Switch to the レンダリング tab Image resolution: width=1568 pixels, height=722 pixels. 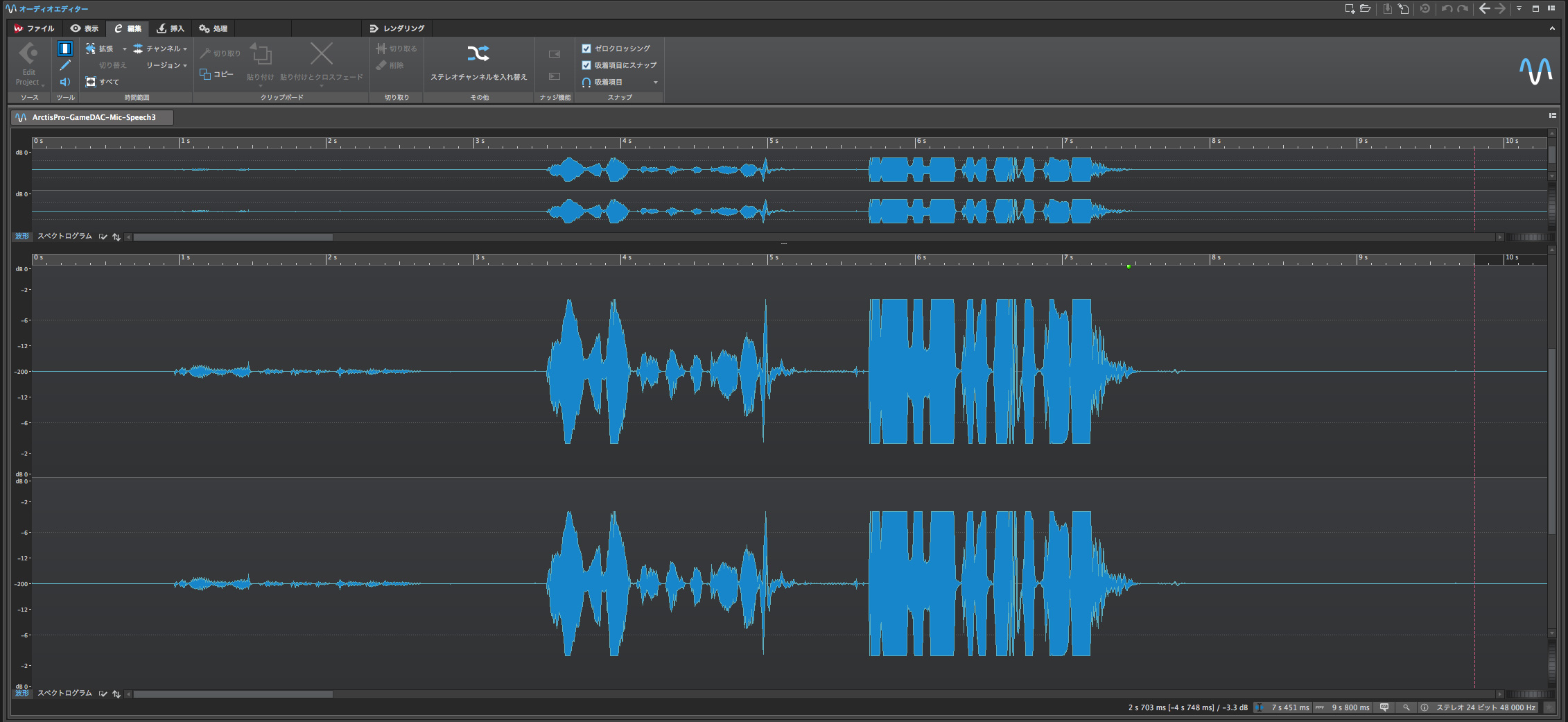click(397, 28)
